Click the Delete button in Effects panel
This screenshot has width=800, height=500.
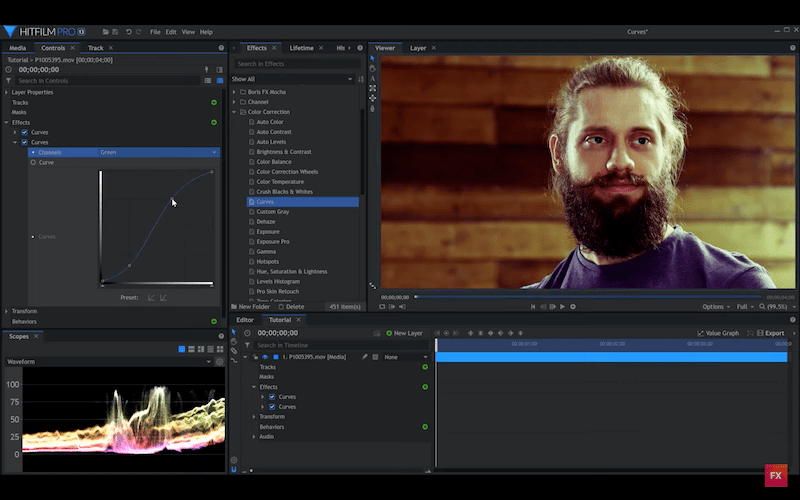[x=291, y=307]
